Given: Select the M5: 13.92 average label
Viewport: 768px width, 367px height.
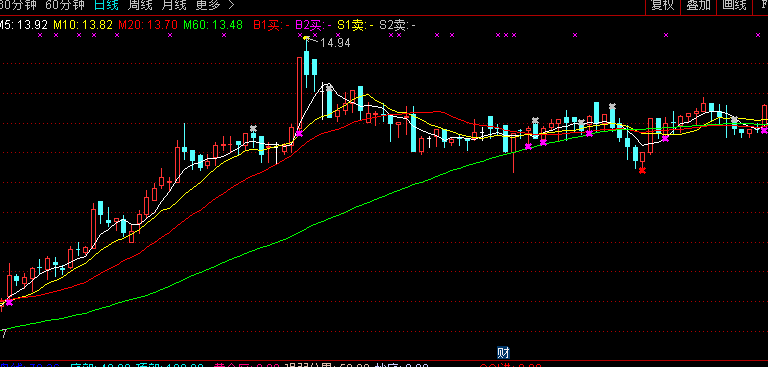Looking at the screenshot, I should click(x=24, y=24).
